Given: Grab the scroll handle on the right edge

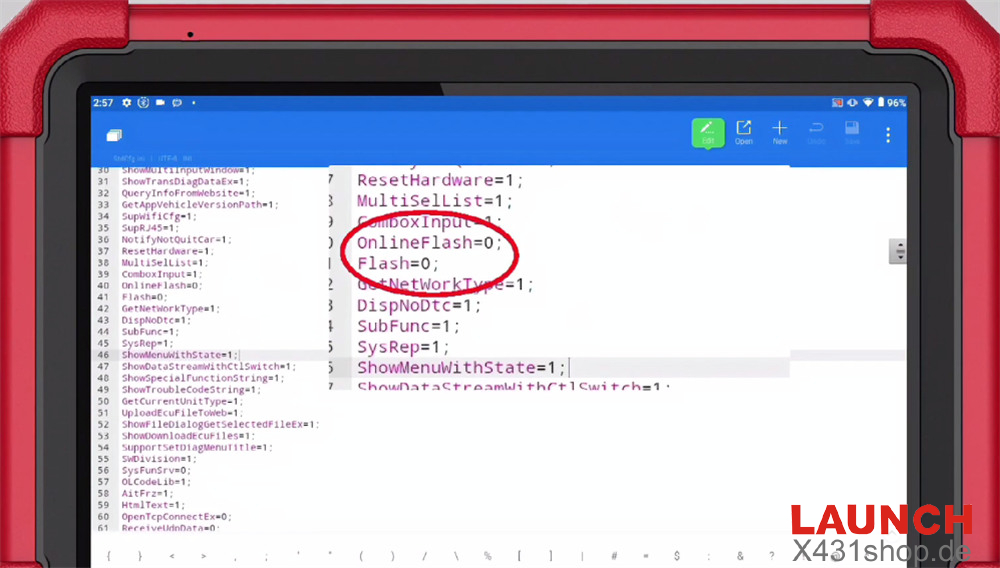Looking at the screenshot, I should tap(900, 252).
